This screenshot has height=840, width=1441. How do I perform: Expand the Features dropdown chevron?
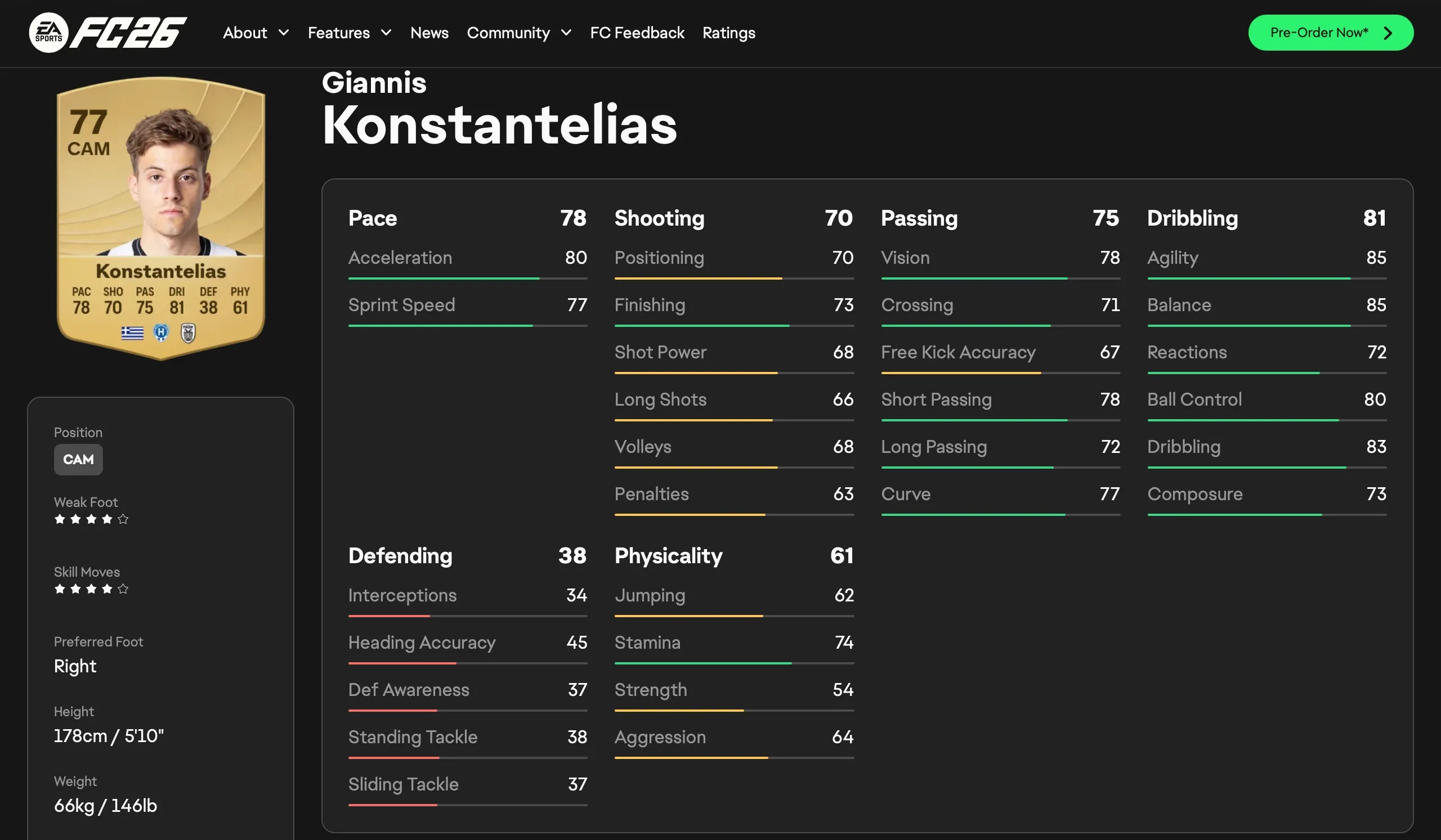click(387, 33)
